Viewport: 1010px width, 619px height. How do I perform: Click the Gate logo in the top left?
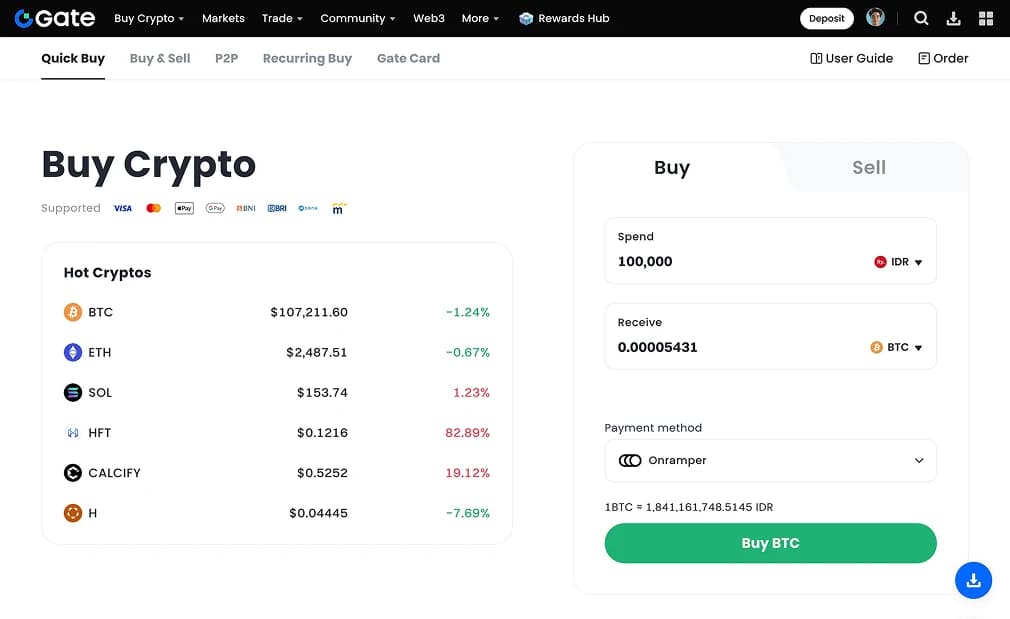[x=53, y=17]
